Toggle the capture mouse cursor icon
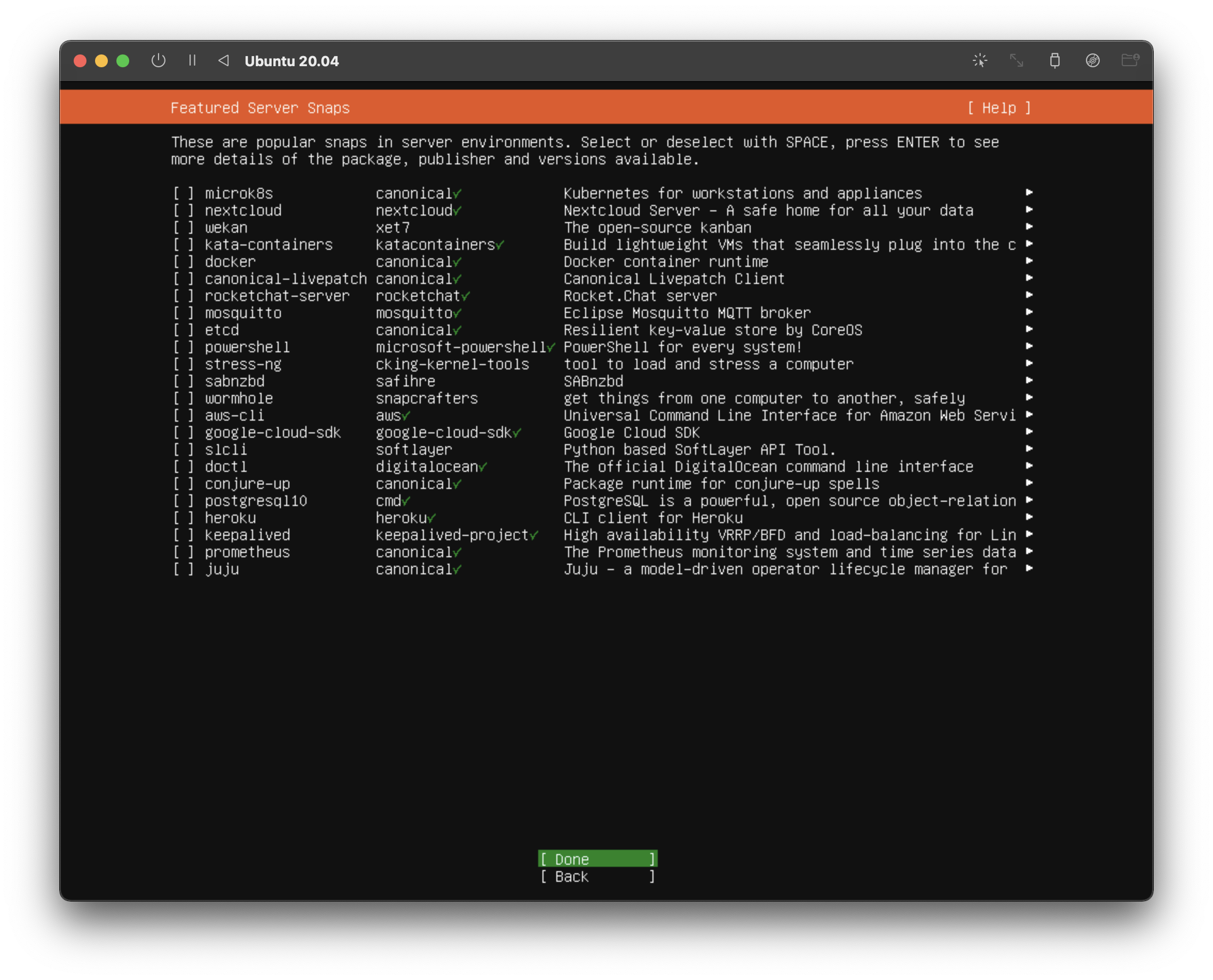 (x=980, y=60)
